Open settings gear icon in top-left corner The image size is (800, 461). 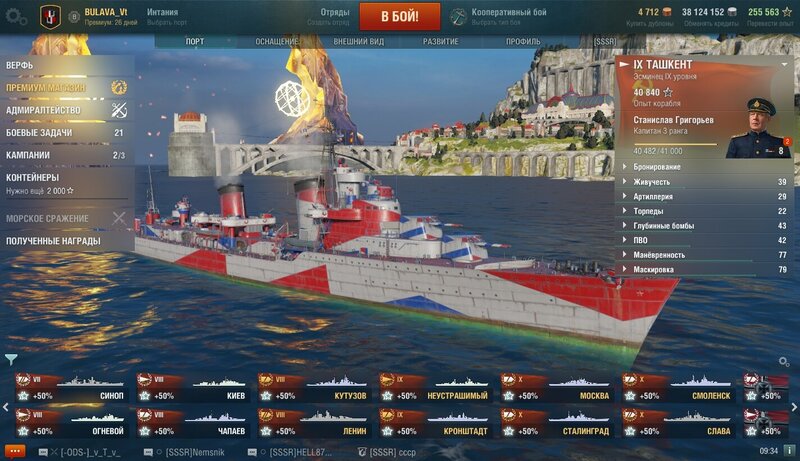[x=15, y=16]
